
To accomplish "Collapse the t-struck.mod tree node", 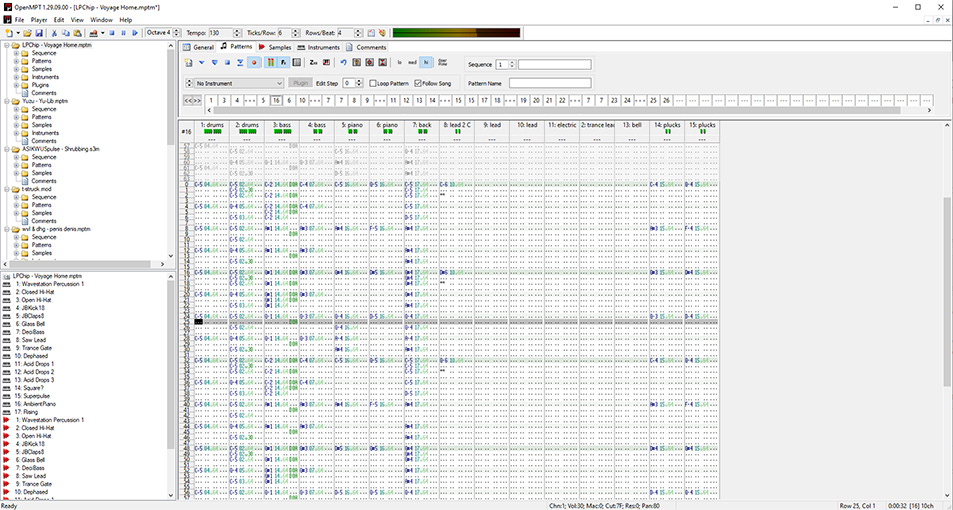I will [7, 189].
